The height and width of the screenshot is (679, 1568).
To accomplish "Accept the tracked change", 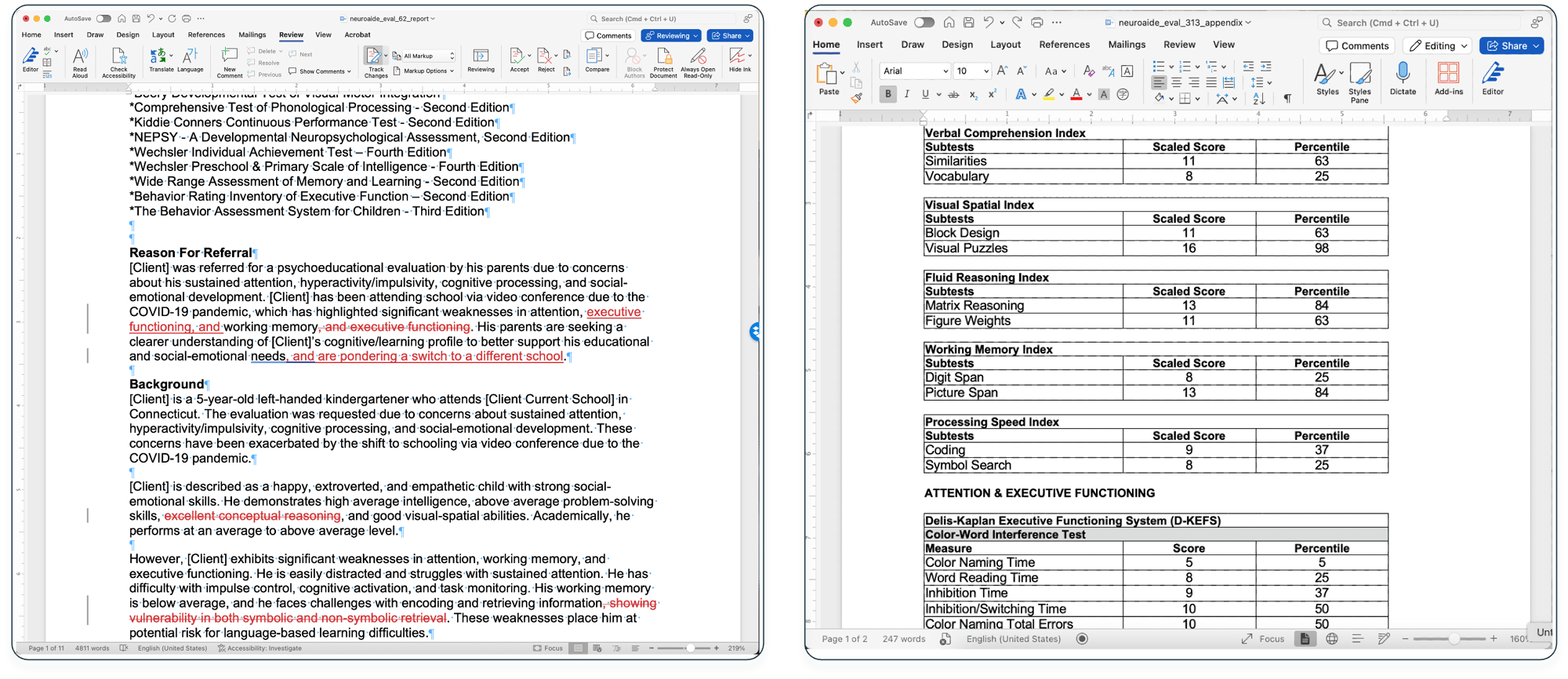I will point(518,60).
